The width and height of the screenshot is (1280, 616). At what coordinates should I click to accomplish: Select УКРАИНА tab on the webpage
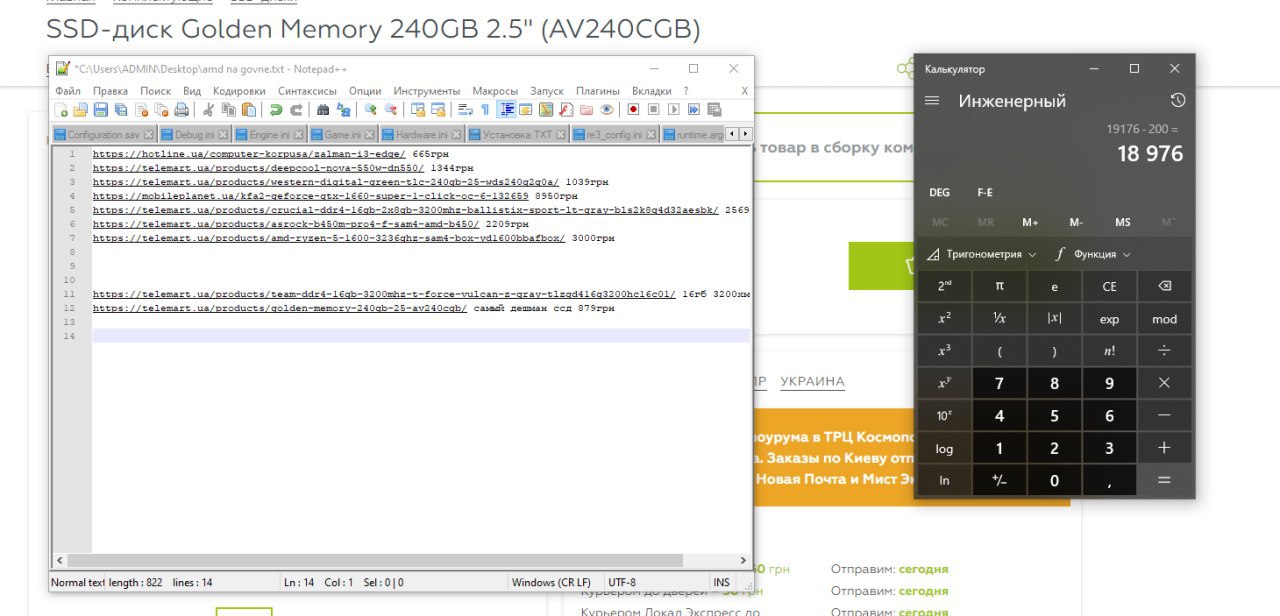tap(812, 381)
